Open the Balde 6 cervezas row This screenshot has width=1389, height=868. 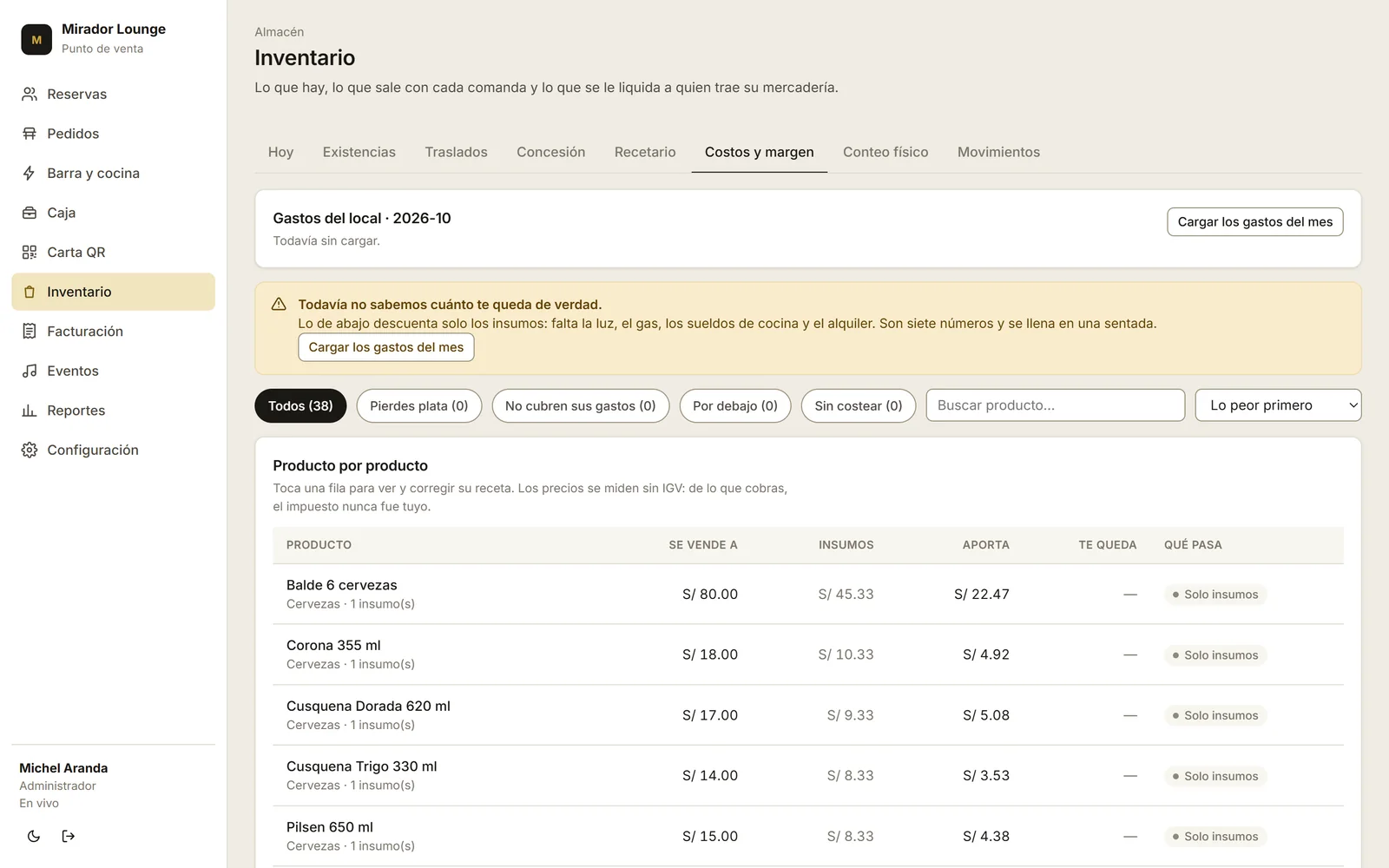pos(808,595)
